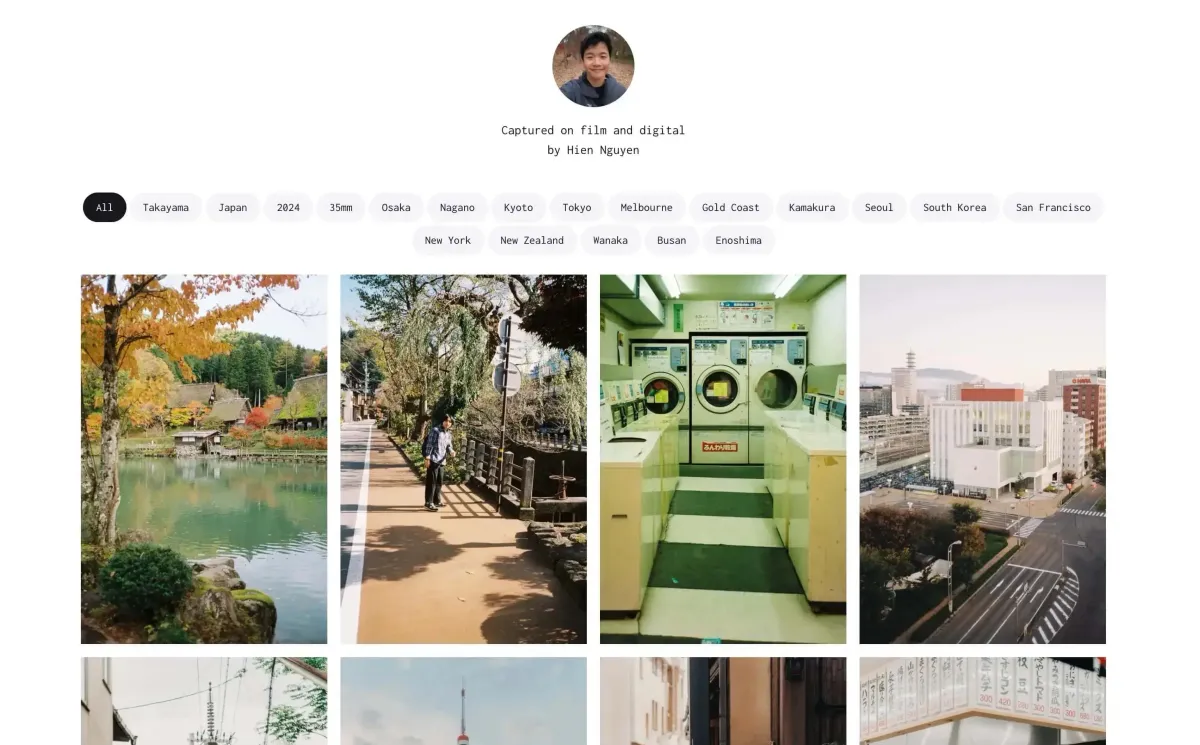The height and width of the screenshot is (745, 1200).
Task: Filter photos by Takayama tag
Action: [166, 207]
